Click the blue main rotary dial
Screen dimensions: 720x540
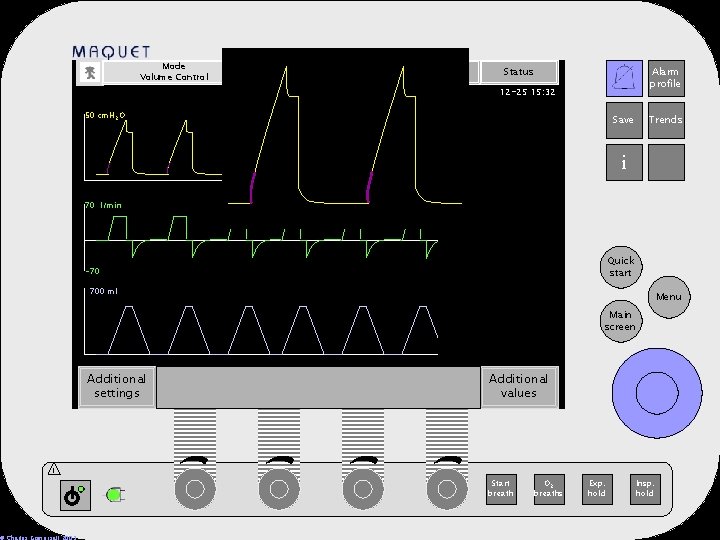pyautogui.click(x=657, y=393)
